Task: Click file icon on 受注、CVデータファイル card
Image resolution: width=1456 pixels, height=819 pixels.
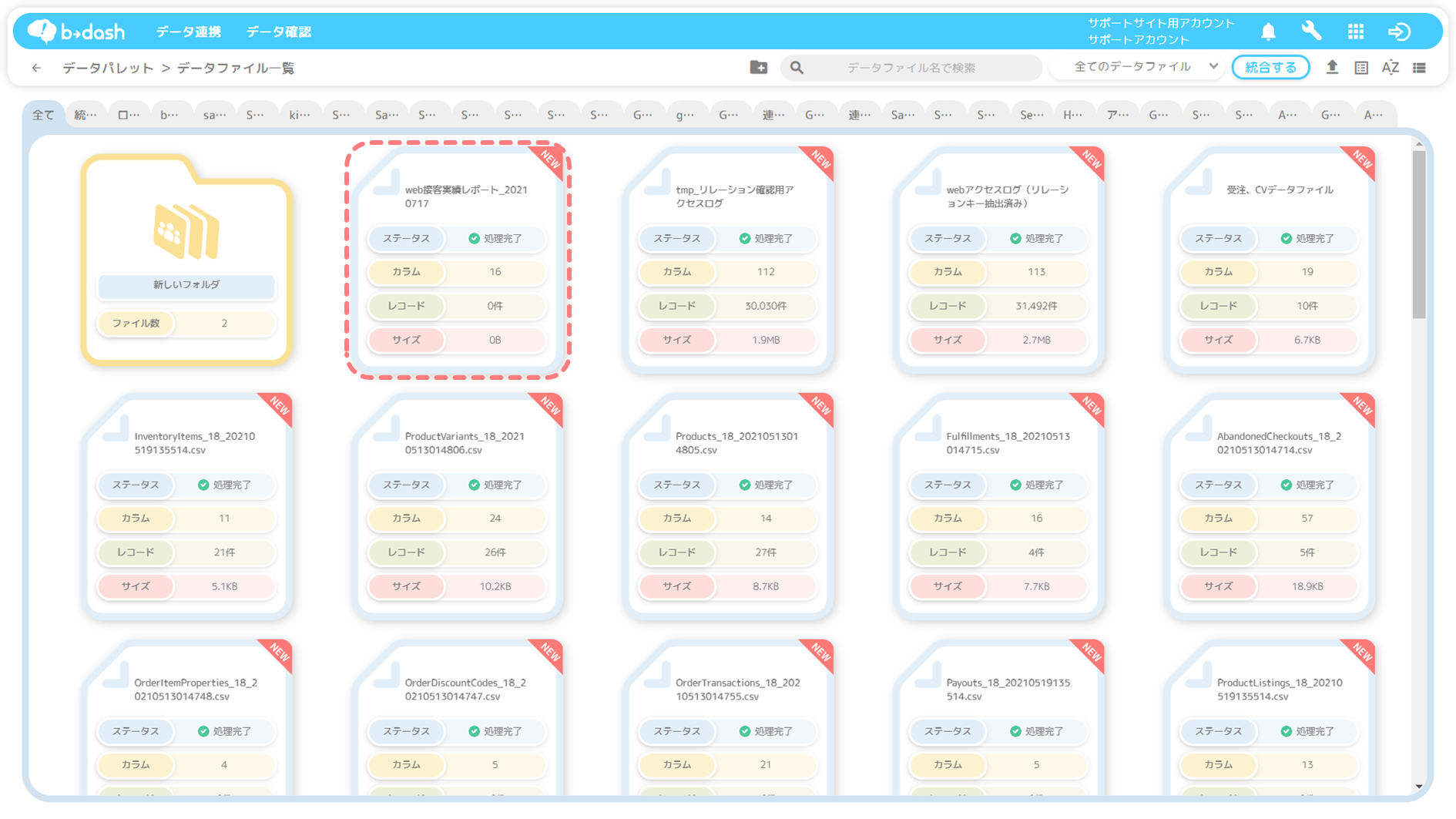Action: (x=1198, y=183)
